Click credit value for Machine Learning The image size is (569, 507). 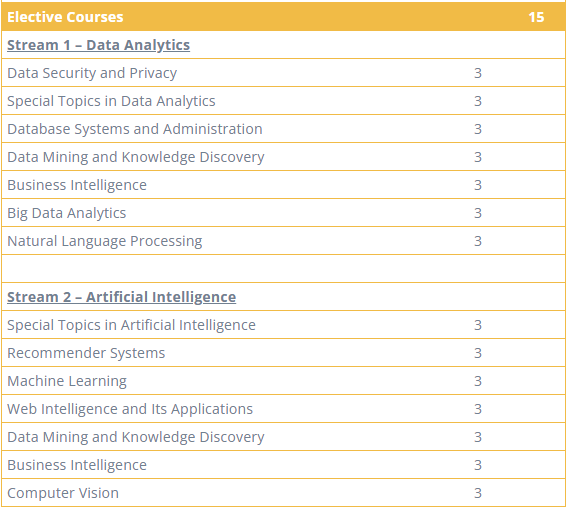click(478, 381)
